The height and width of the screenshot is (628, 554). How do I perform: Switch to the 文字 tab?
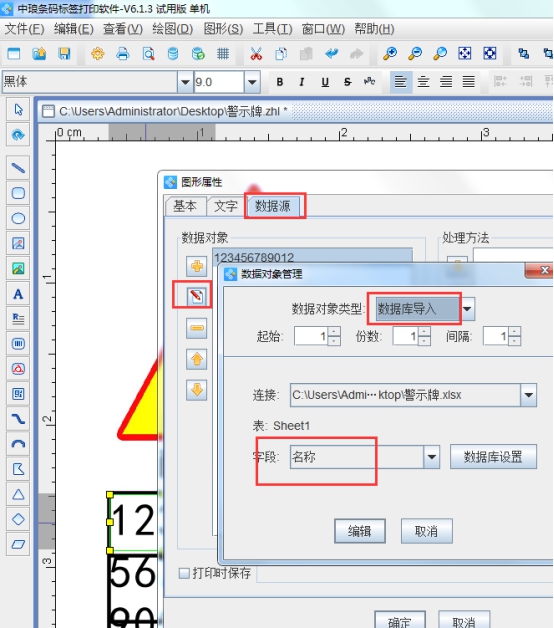pyautogui.click(x=226, y=206)
